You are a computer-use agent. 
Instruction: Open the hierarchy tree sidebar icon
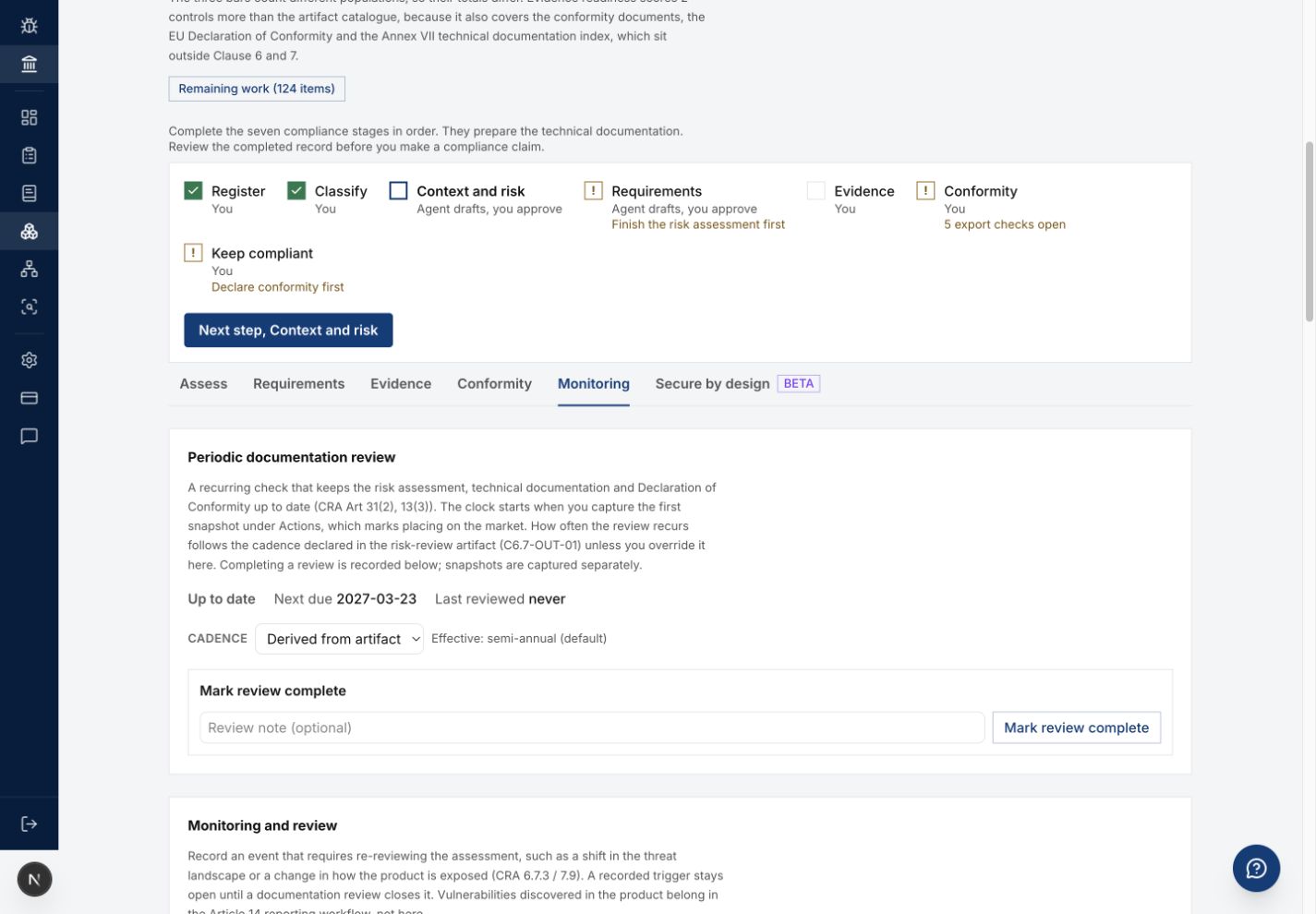29,269
